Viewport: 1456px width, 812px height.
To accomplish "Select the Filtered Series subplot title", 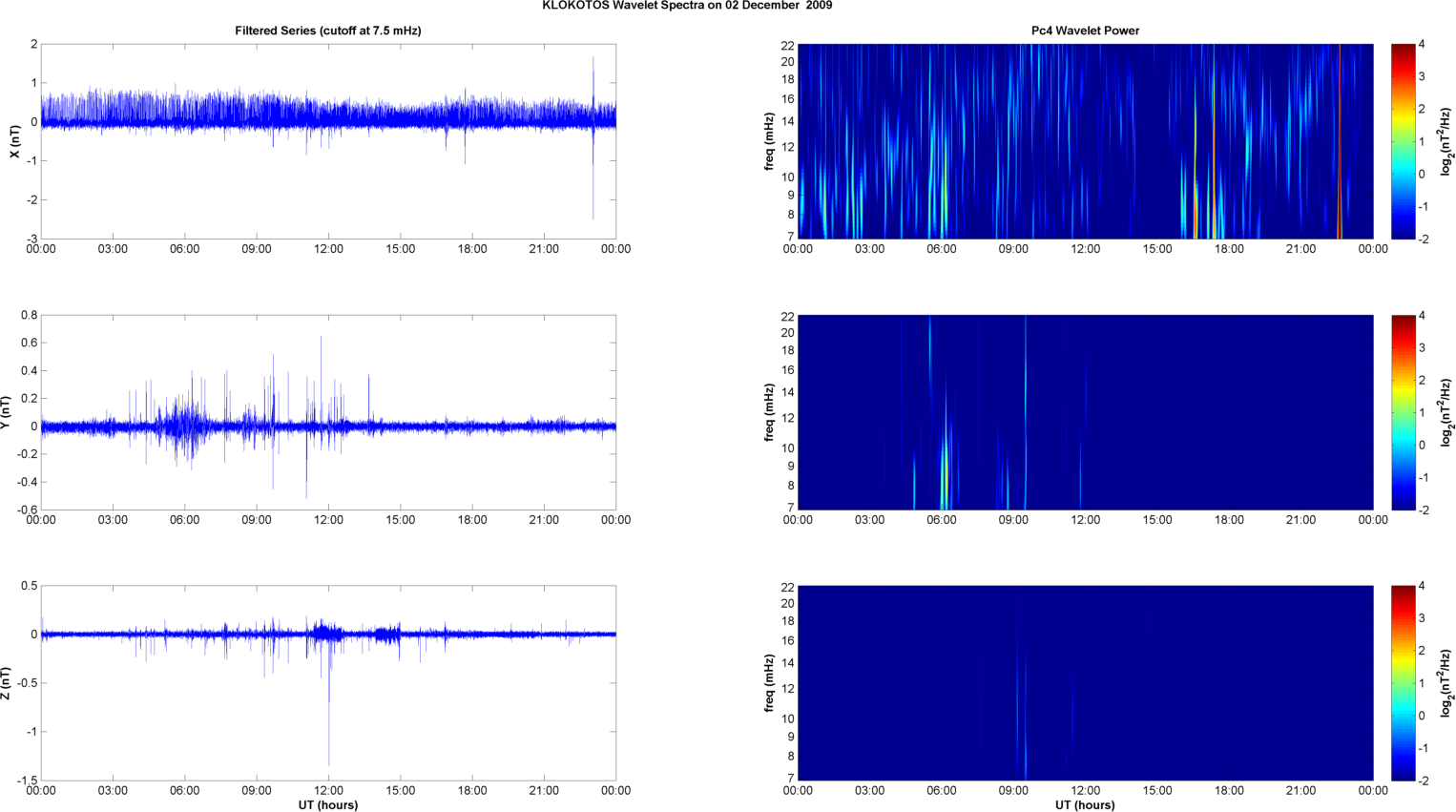I will click(x=327, y=31).
